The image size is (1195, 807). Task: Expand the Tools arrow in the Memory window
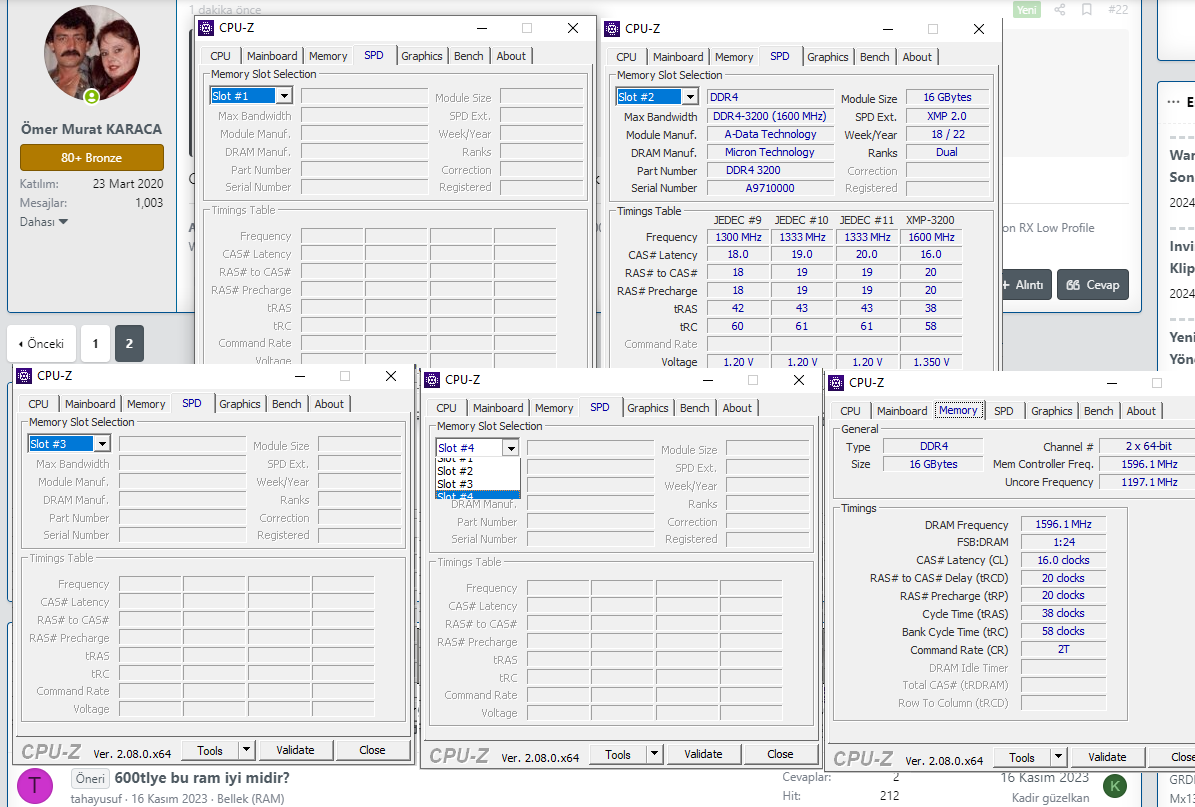click(1058, 757)
